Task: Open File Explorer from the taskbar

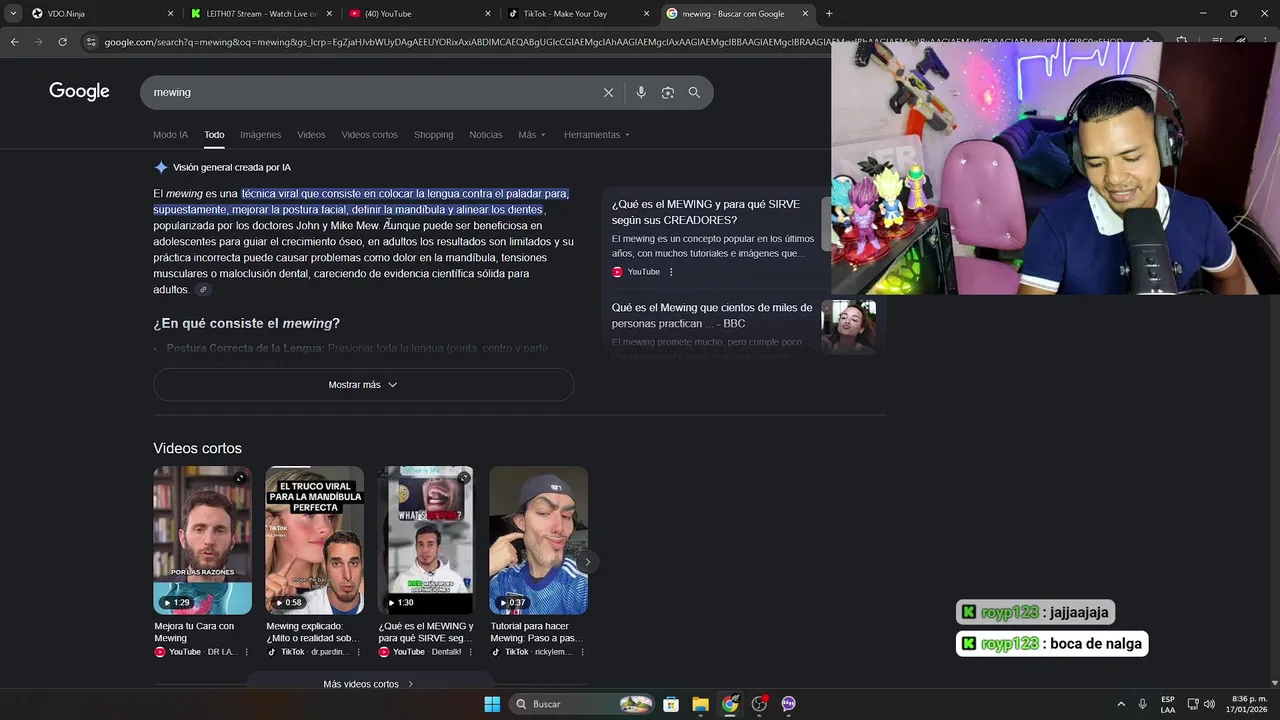Action: pos(700,704)
